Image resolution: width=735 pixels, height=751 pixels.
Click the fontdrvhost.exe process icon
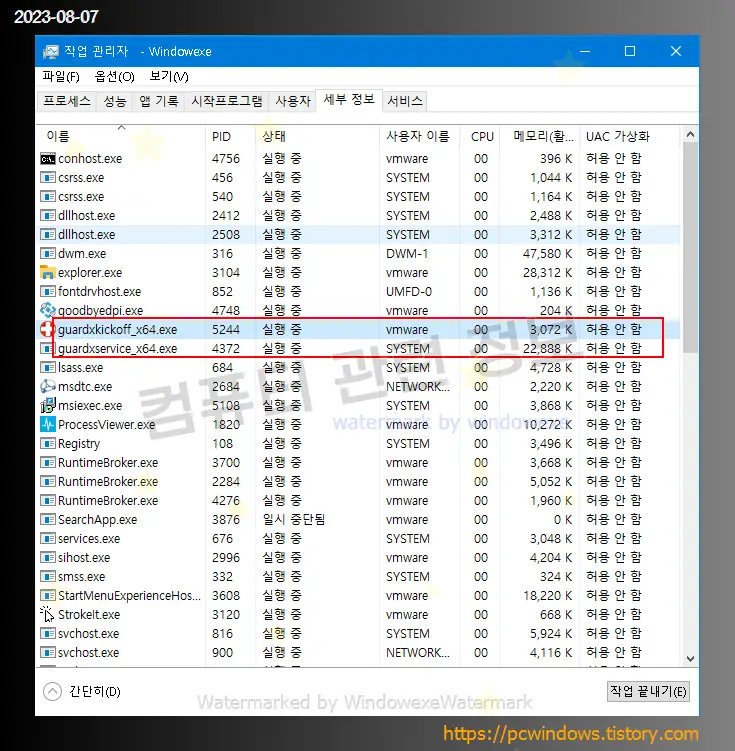point(47,292)
